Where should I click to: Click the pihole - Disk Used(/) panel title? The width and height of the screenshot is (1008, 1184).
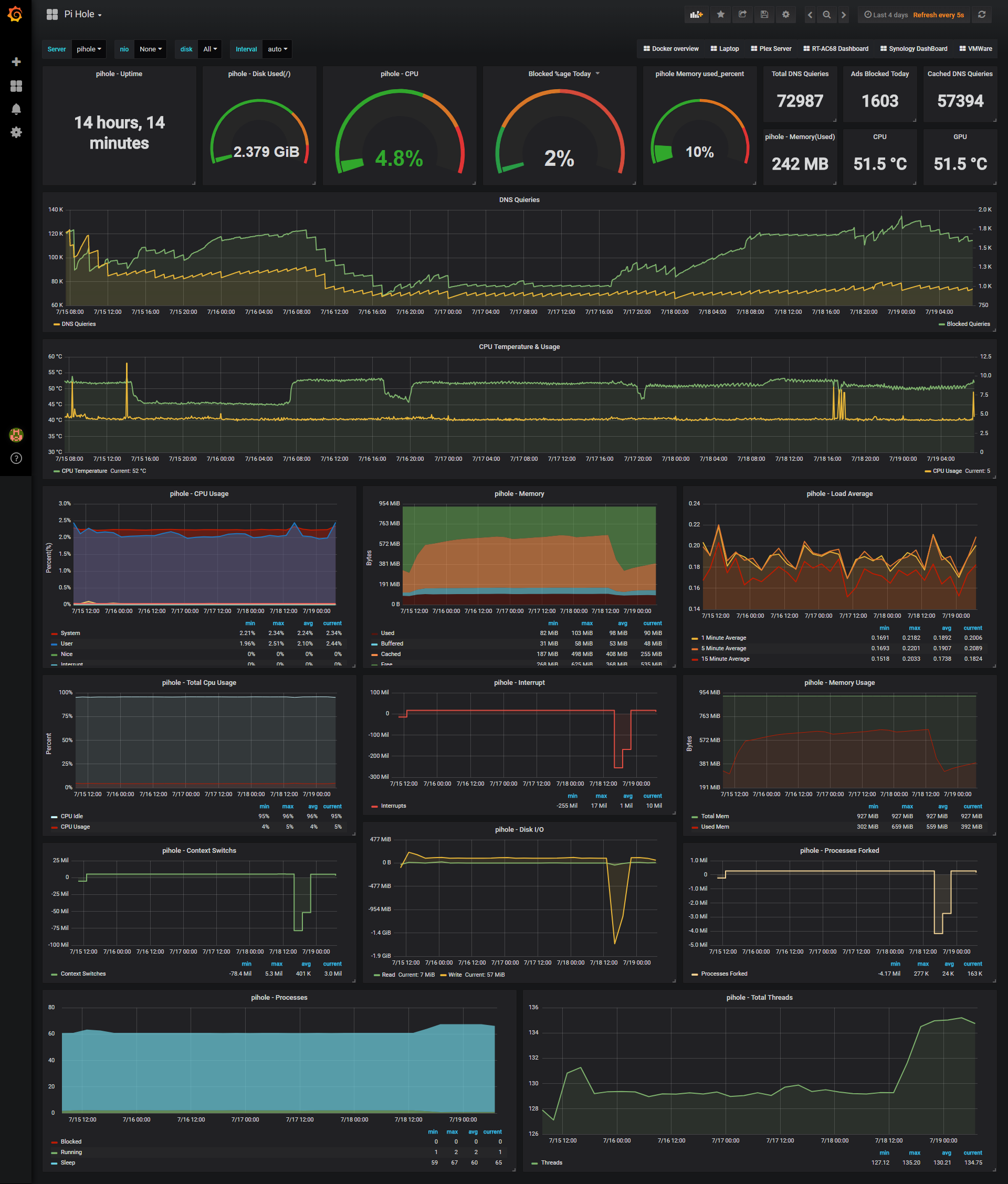pos(259,73)
